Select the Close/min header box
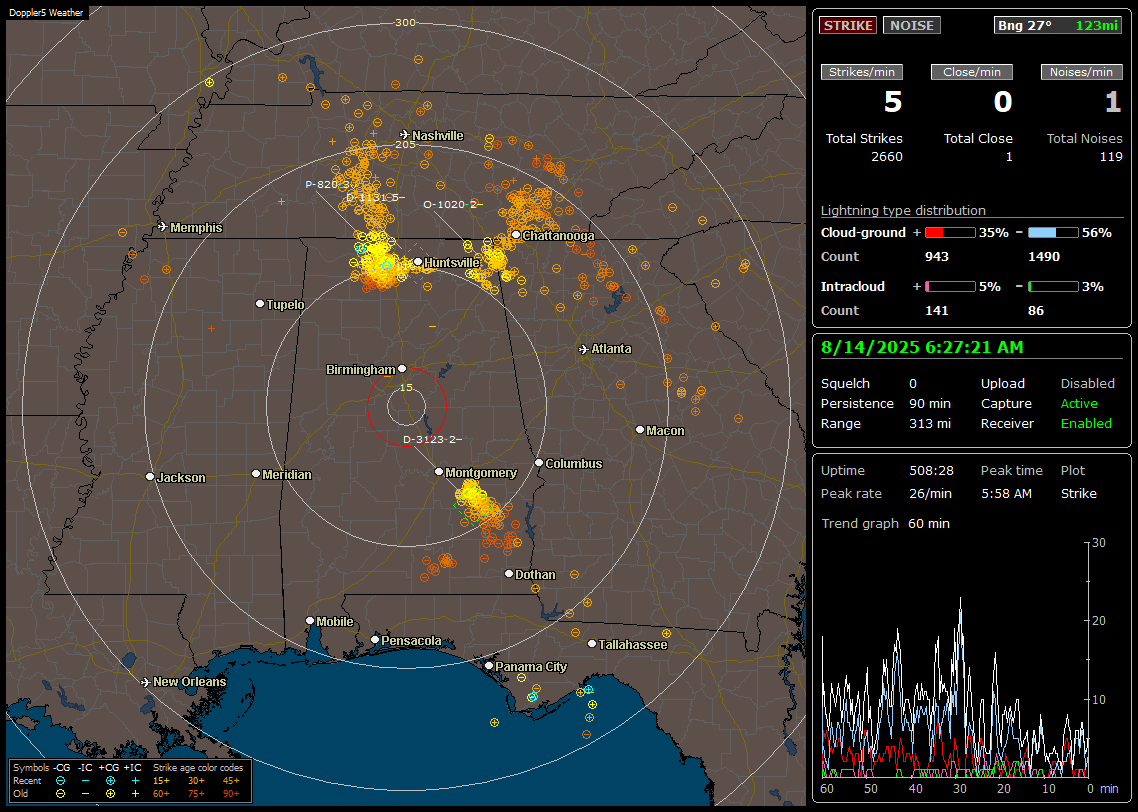1138x812 pixels. 972,72
